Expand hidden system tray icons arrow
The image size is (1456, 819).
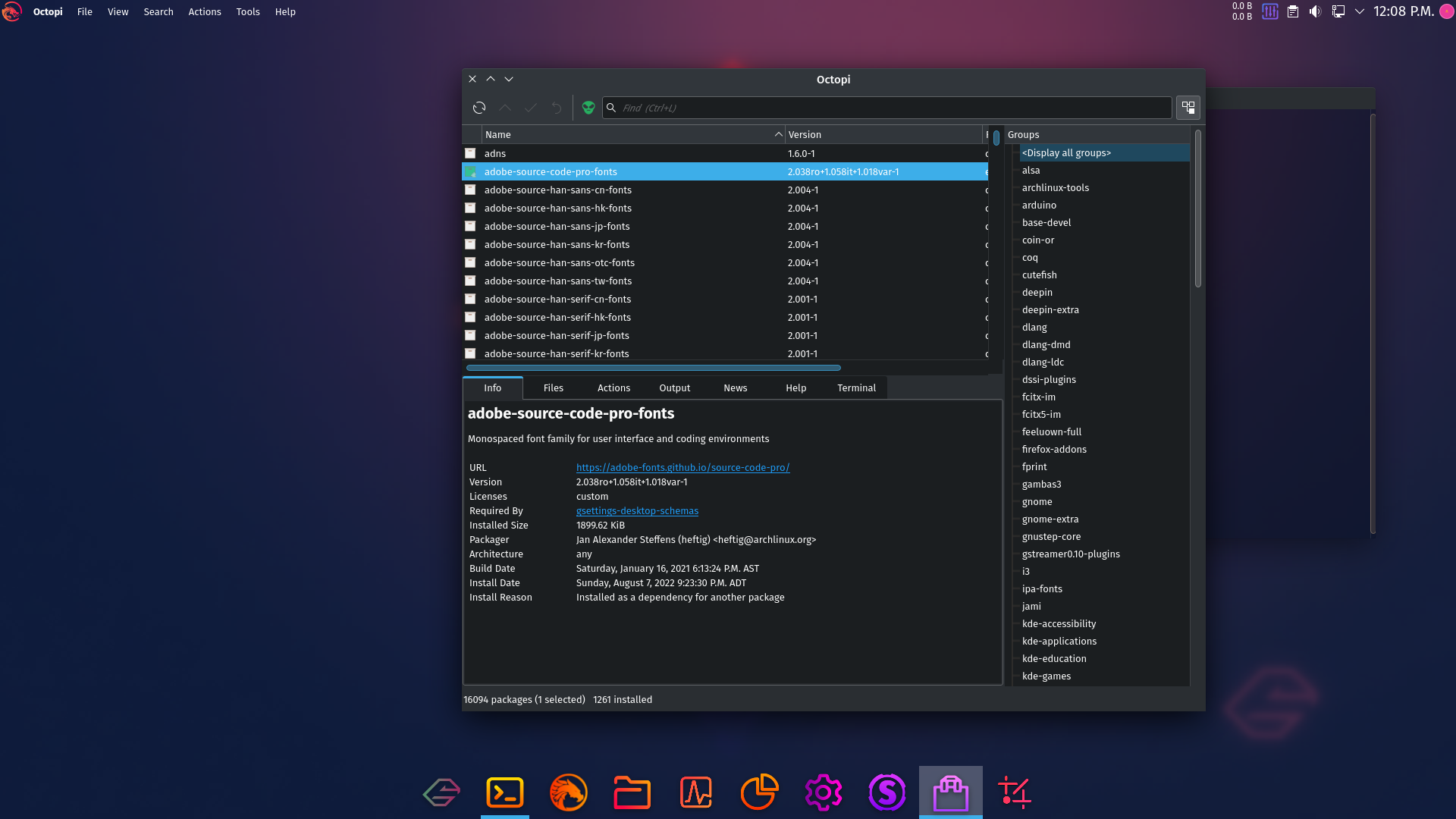point(1360,11)
